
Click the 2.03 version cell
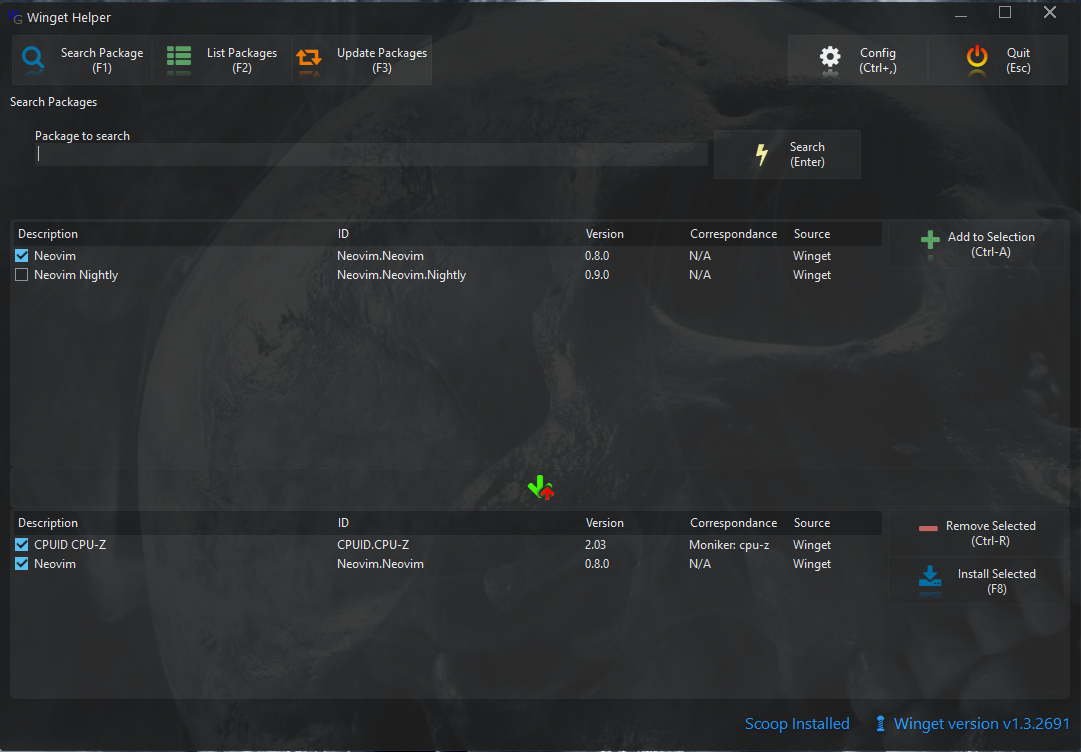(x=596, y=545)
